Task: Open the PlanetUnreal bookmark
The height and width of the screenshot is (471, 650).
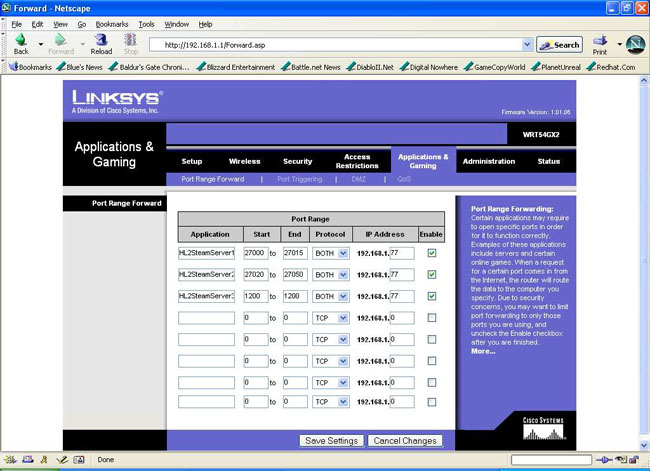Action: (556, 67)
